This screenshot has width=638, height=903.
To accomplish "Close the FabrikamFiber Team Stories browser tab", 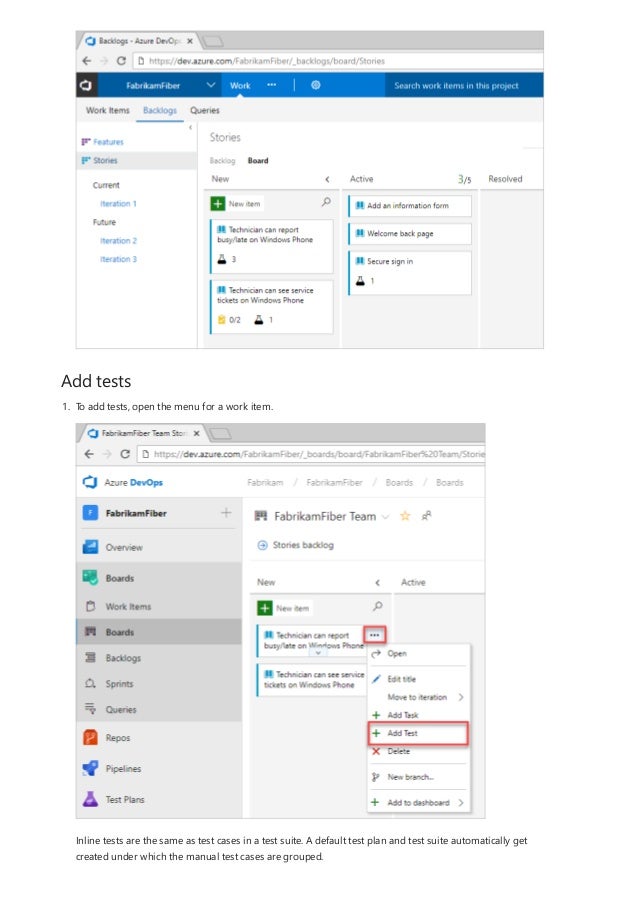I will pyautogui.click(x=196, y=433).
